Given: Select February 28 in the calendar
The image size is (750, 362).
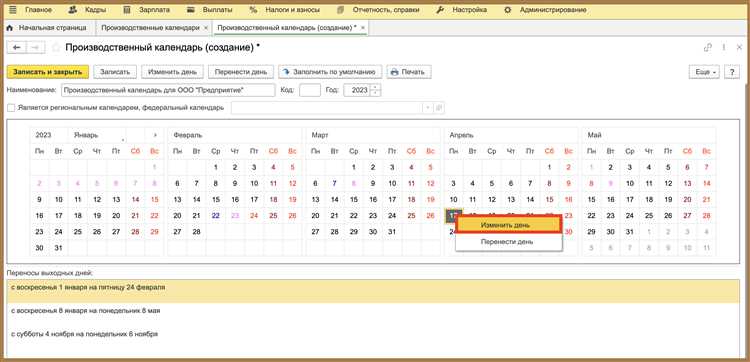Looking at the screenshot, I should click(197, 231).
